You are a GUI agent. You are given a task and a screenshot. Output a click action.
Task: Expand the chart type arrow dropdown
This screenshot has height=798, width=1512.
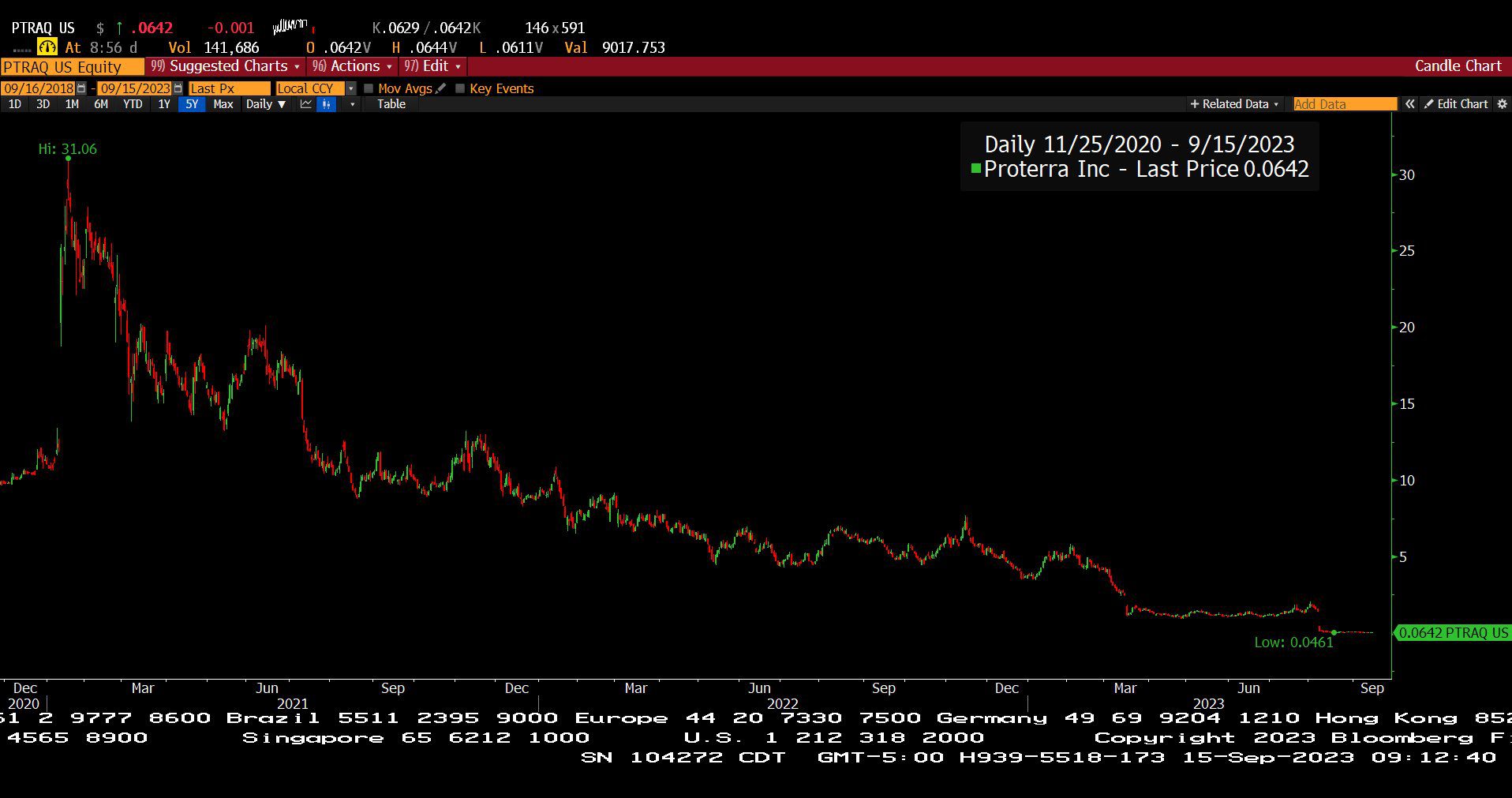click(352, 104)
